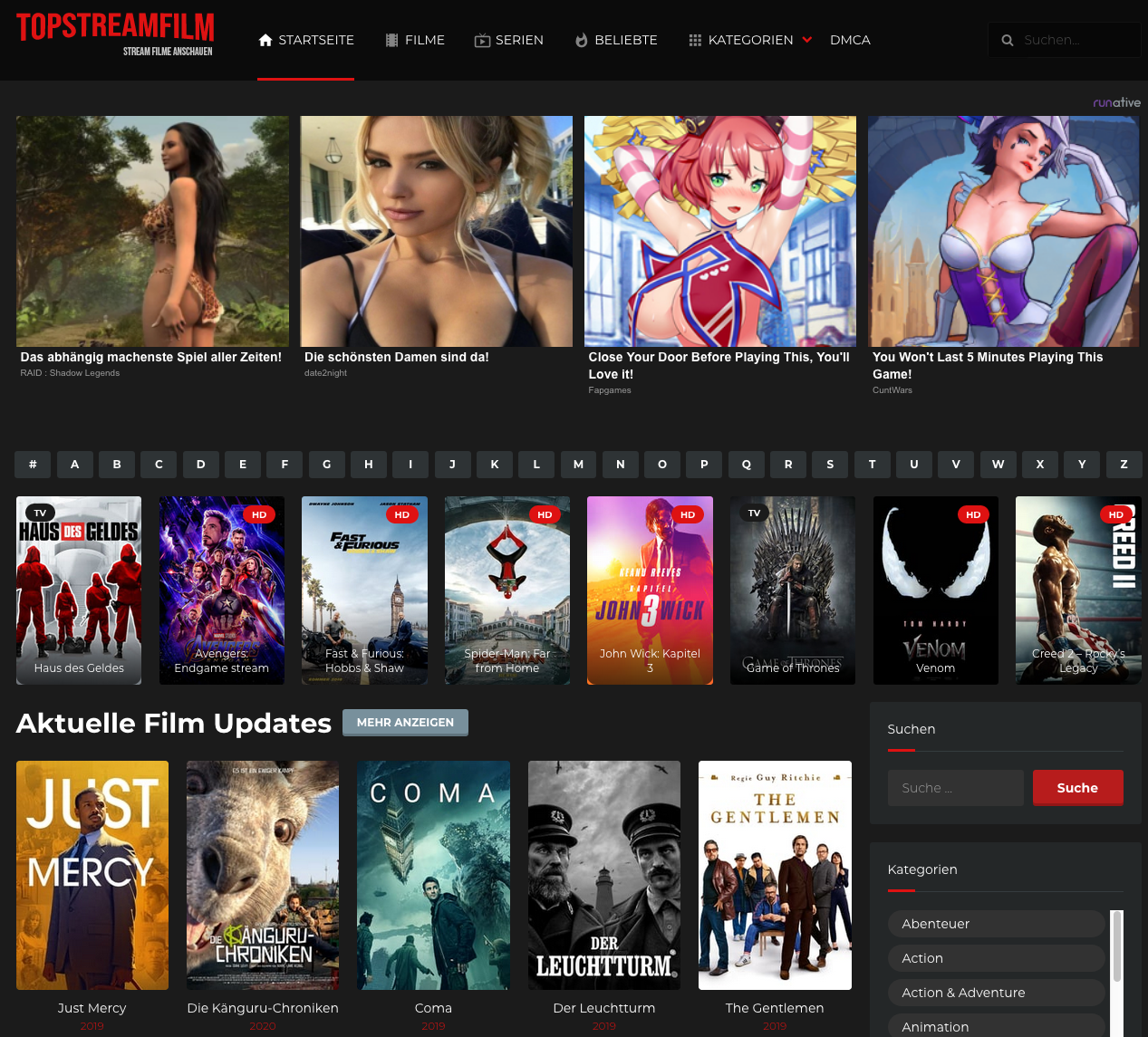Open the STARTSEITE menu item

tap(315, 40)
